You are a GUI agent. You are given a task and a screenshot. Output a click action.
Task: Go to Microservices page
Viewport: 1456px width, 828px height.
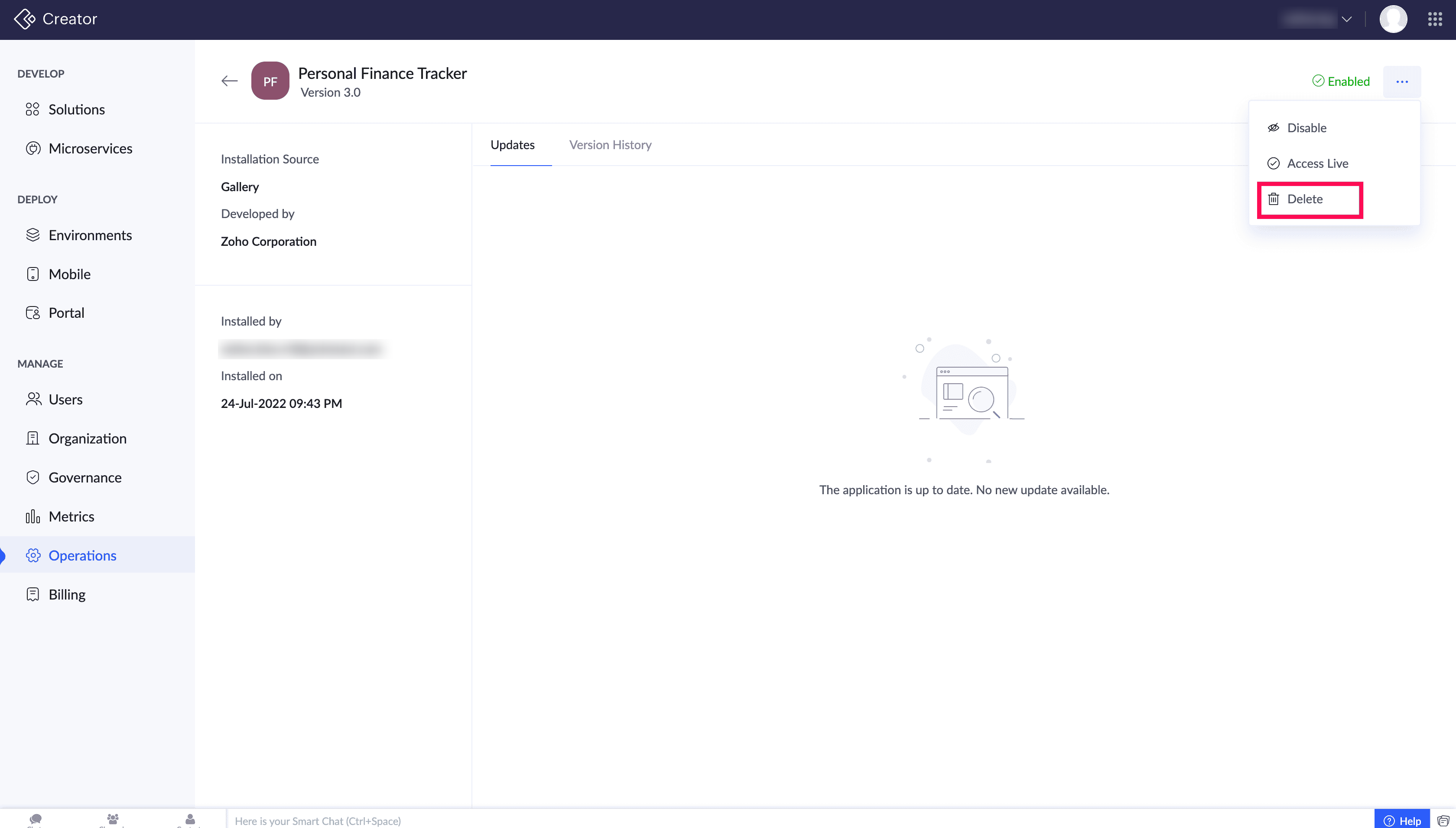[90, 148]
